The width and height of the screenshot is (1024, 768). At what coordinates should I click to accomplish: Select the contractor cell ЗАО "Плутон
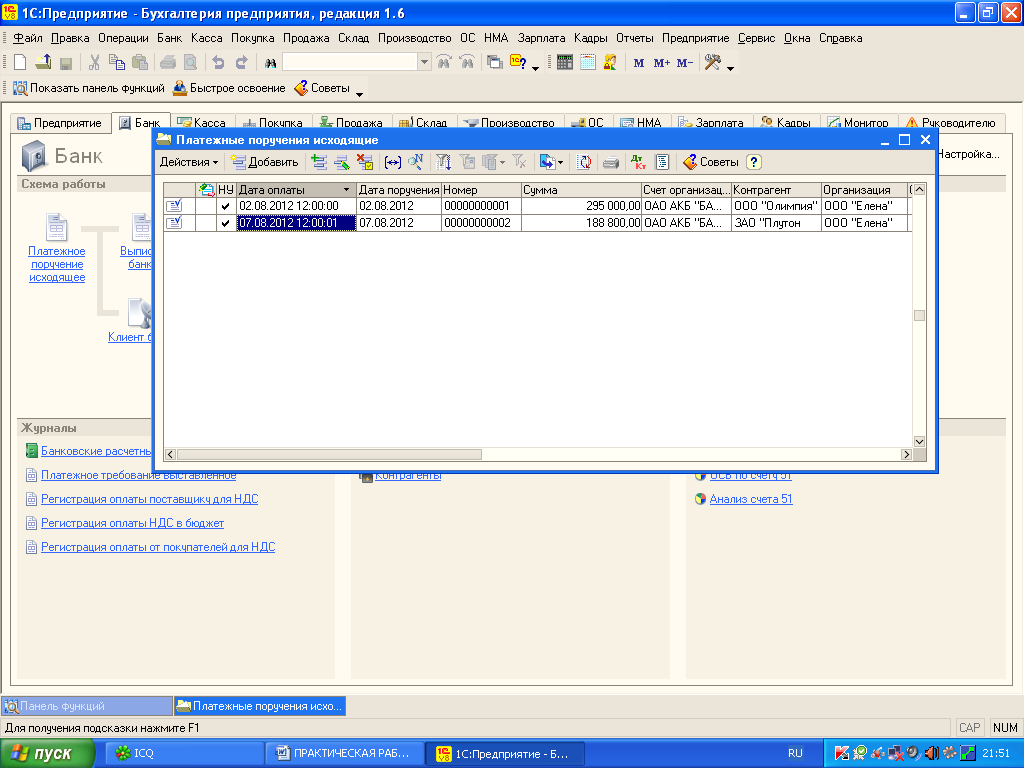[776, 223]
